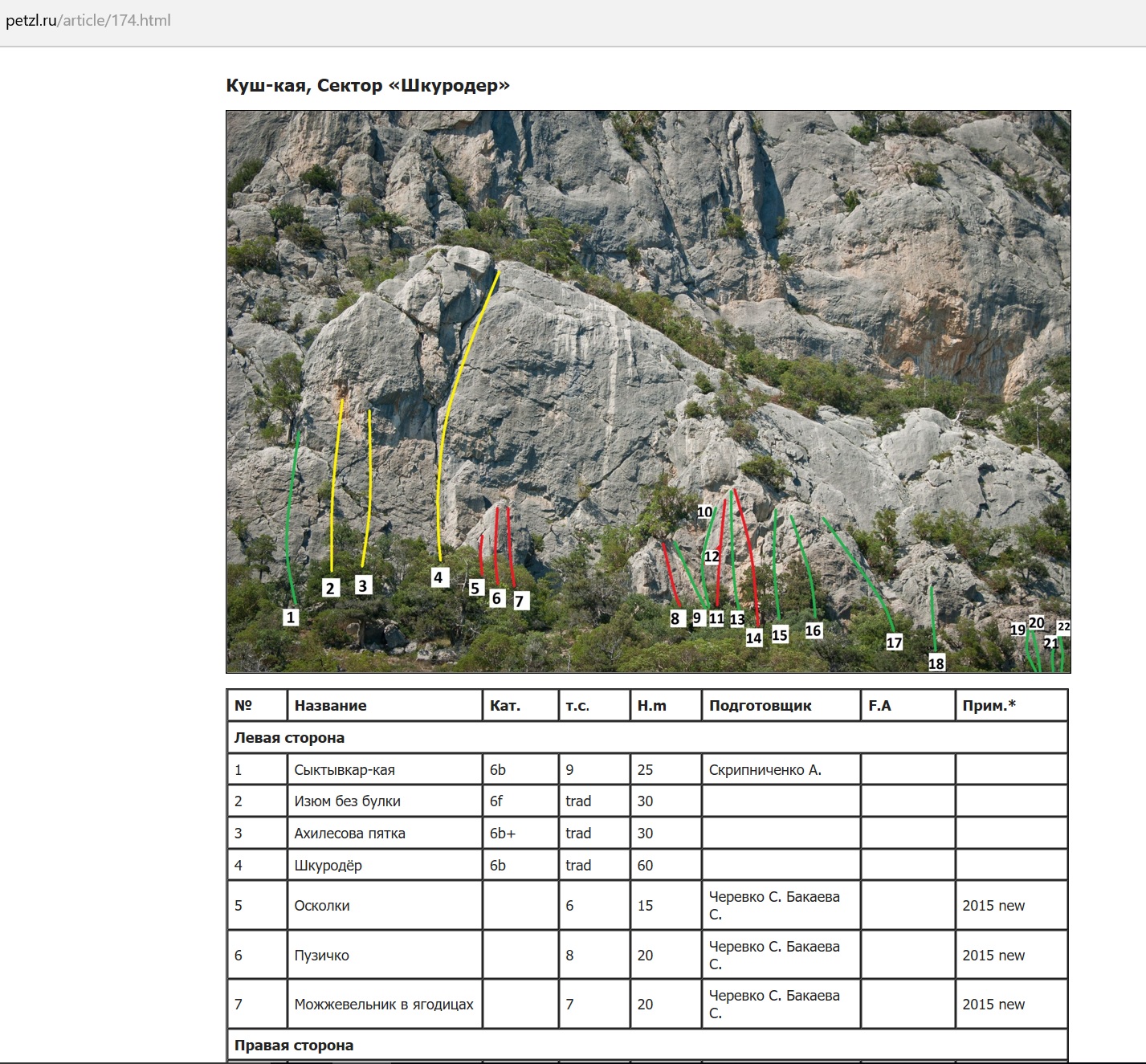Click «Скрипниченко А.» in the table
The width and height of the screenshot is (1146, 1064).
(x=765, y=769)
